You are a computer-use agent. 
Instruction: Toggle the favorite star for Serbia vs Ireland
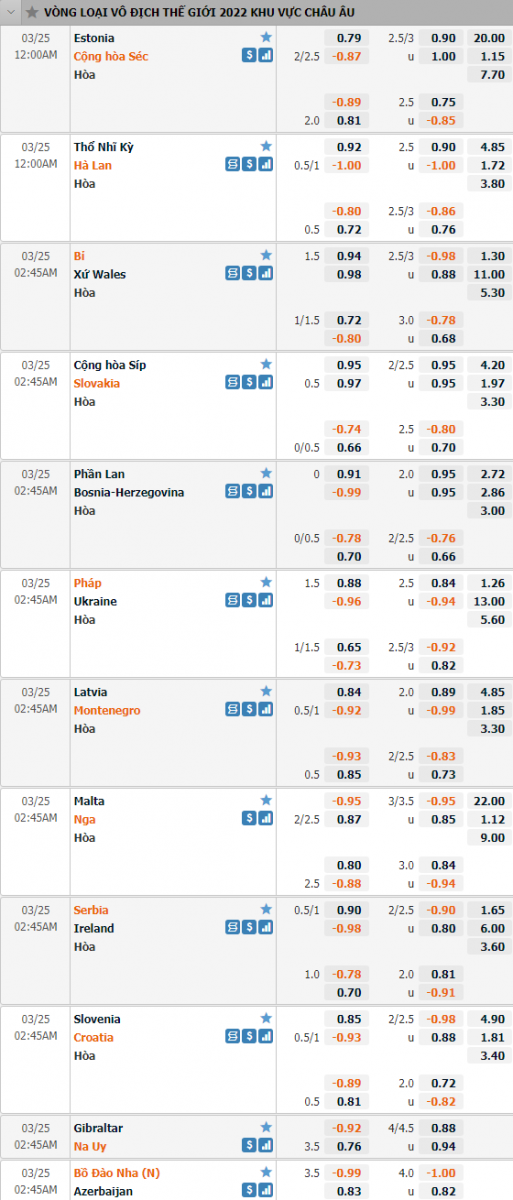pyautogui.click(x=266, y=909)
